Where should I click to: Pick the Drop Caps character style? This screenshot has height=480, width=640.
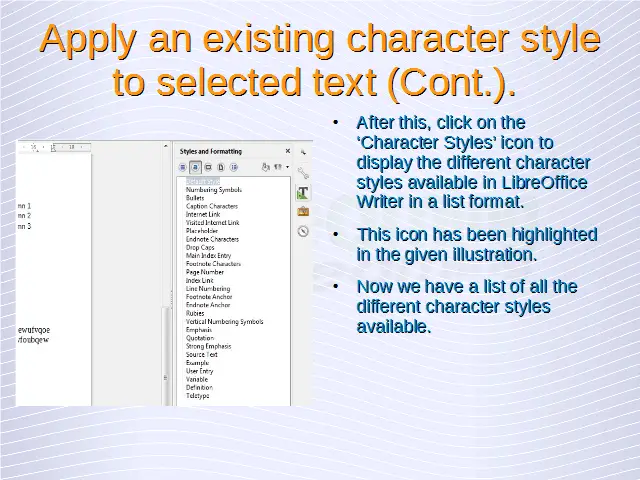[x=200, y=247]
